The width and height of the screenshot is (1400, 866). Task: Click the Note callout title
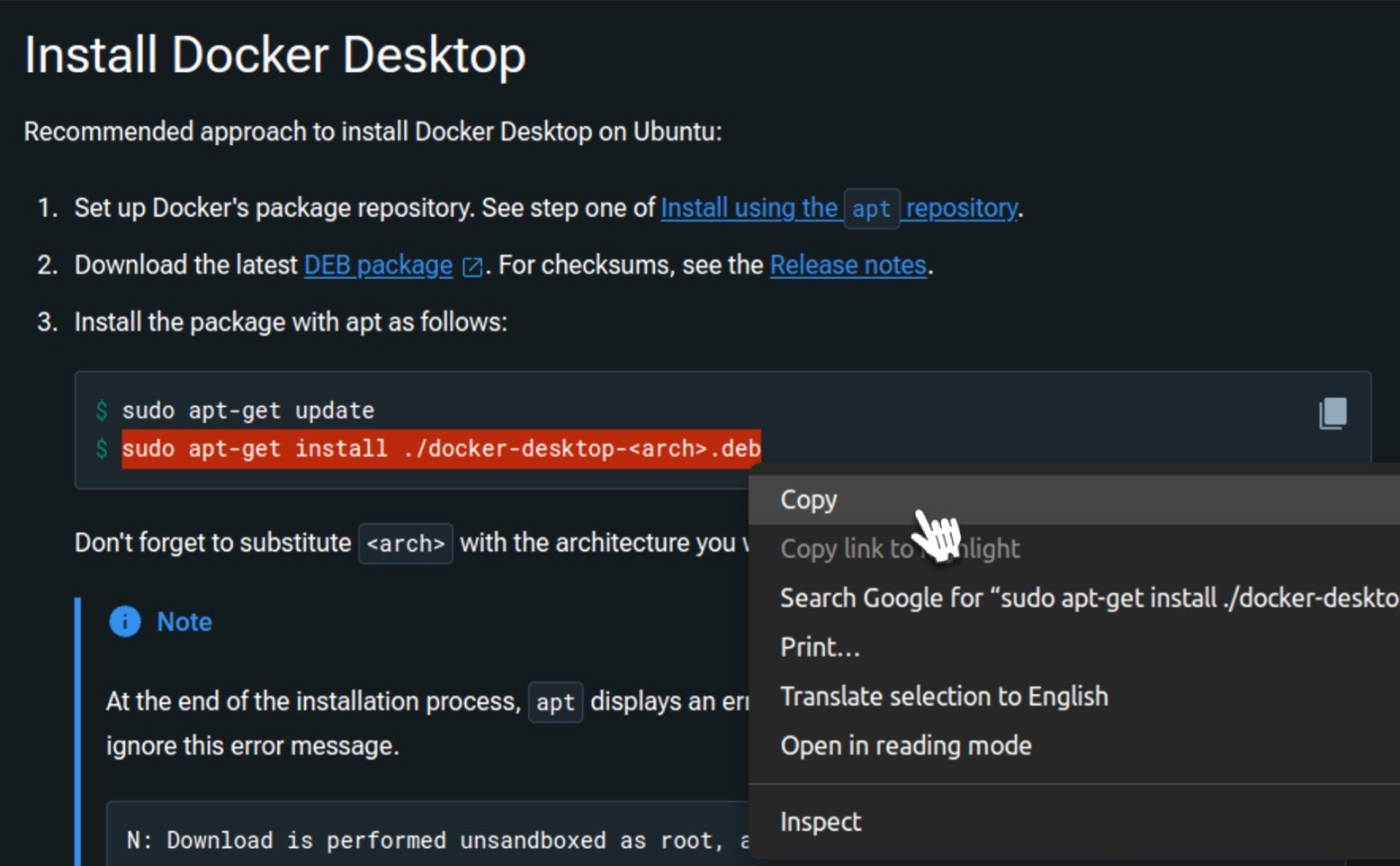(x=184, y=622)
